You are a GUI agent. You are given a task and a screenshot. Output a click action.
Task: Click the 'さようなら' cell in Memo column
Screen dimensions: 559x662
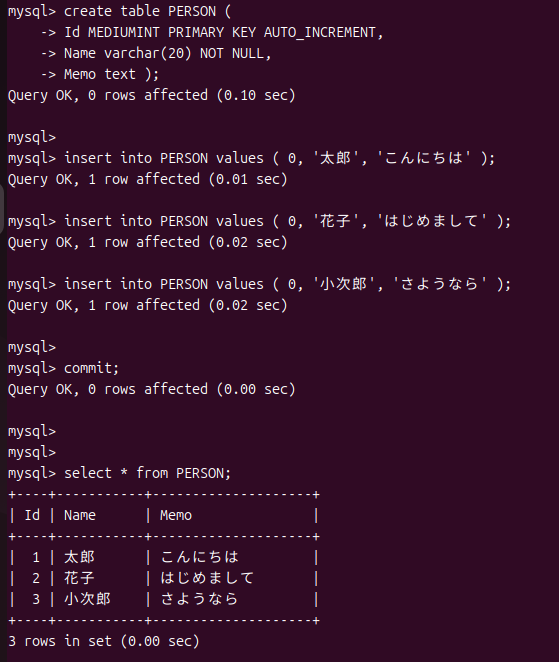[x=199, y=600]
